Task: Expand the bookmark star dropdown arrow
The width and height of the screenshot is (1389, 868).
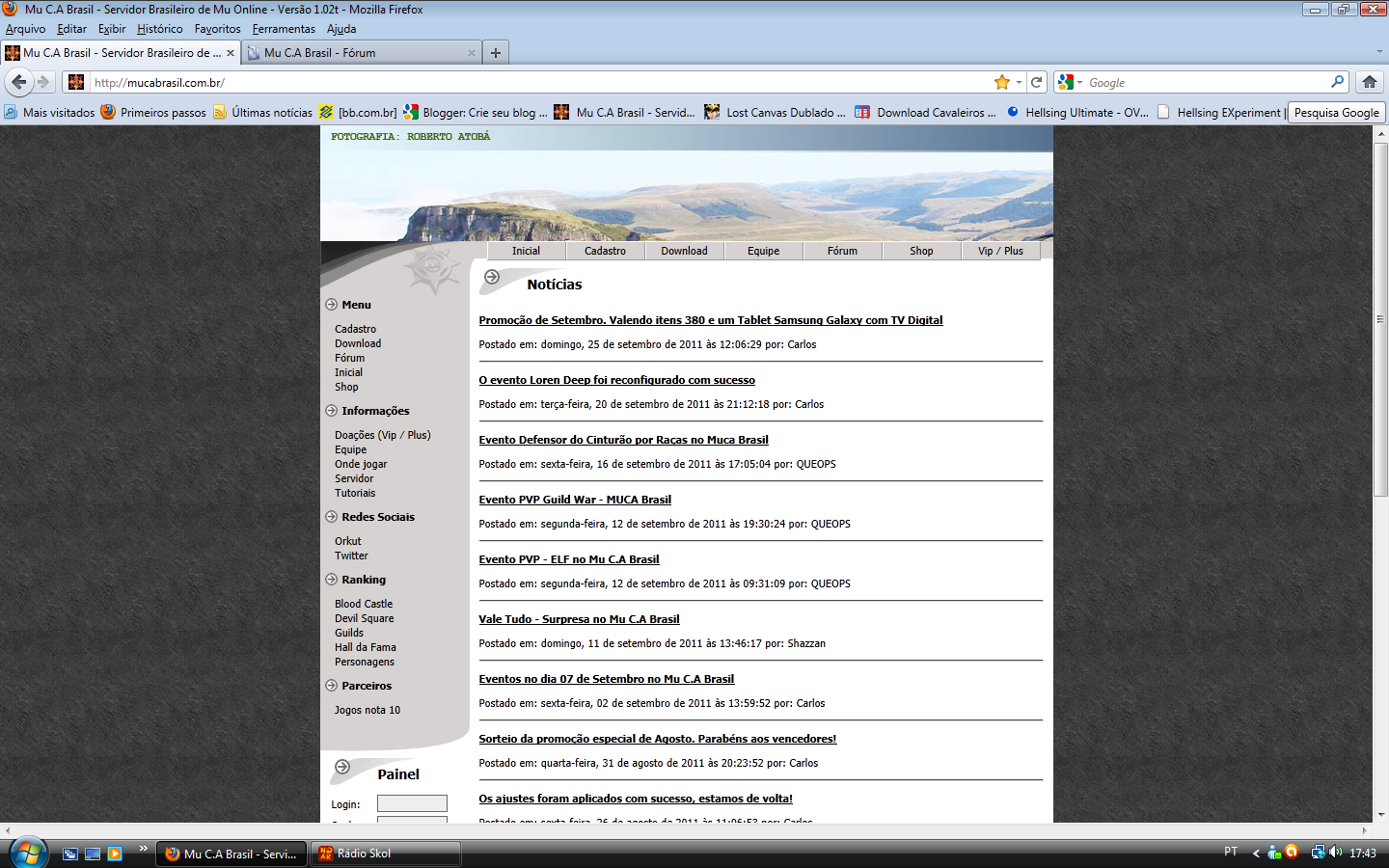Action: pos(1019,83)
